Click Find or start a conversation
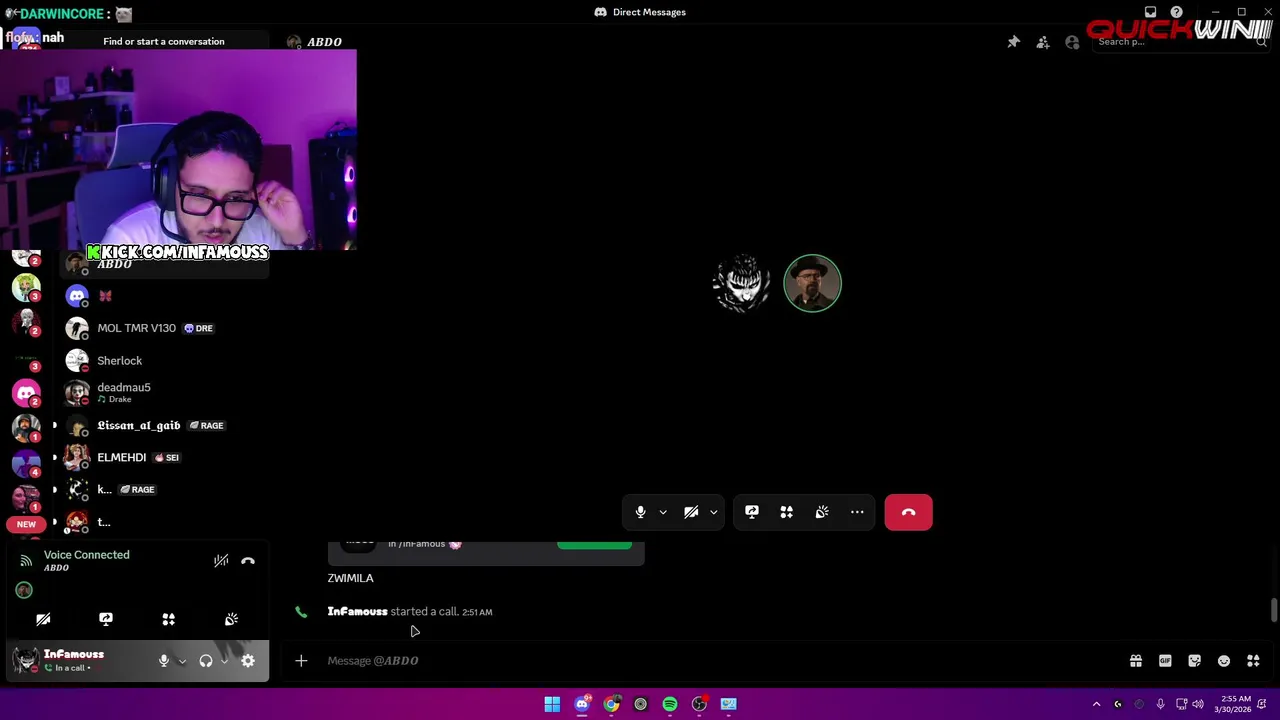1280x720 pixels. click(x=163, y=42)
